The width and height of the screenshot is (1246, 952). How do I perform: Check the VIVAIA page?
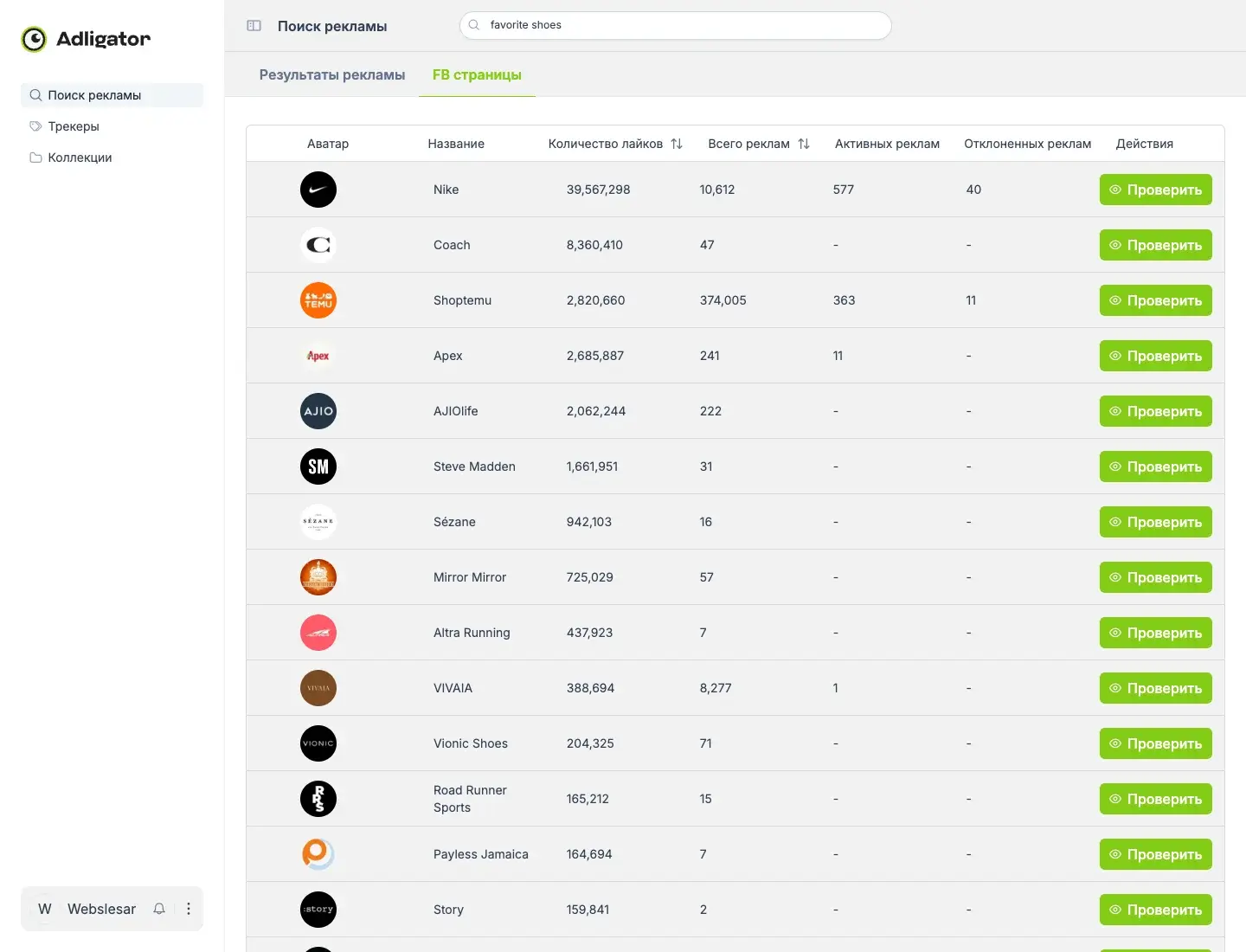click(1156, 688)
